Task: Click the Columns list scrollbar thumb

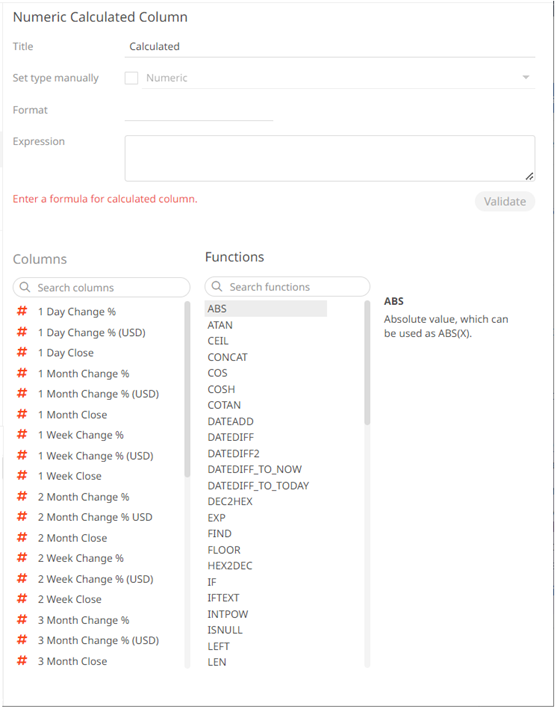Action: point(187,389)
